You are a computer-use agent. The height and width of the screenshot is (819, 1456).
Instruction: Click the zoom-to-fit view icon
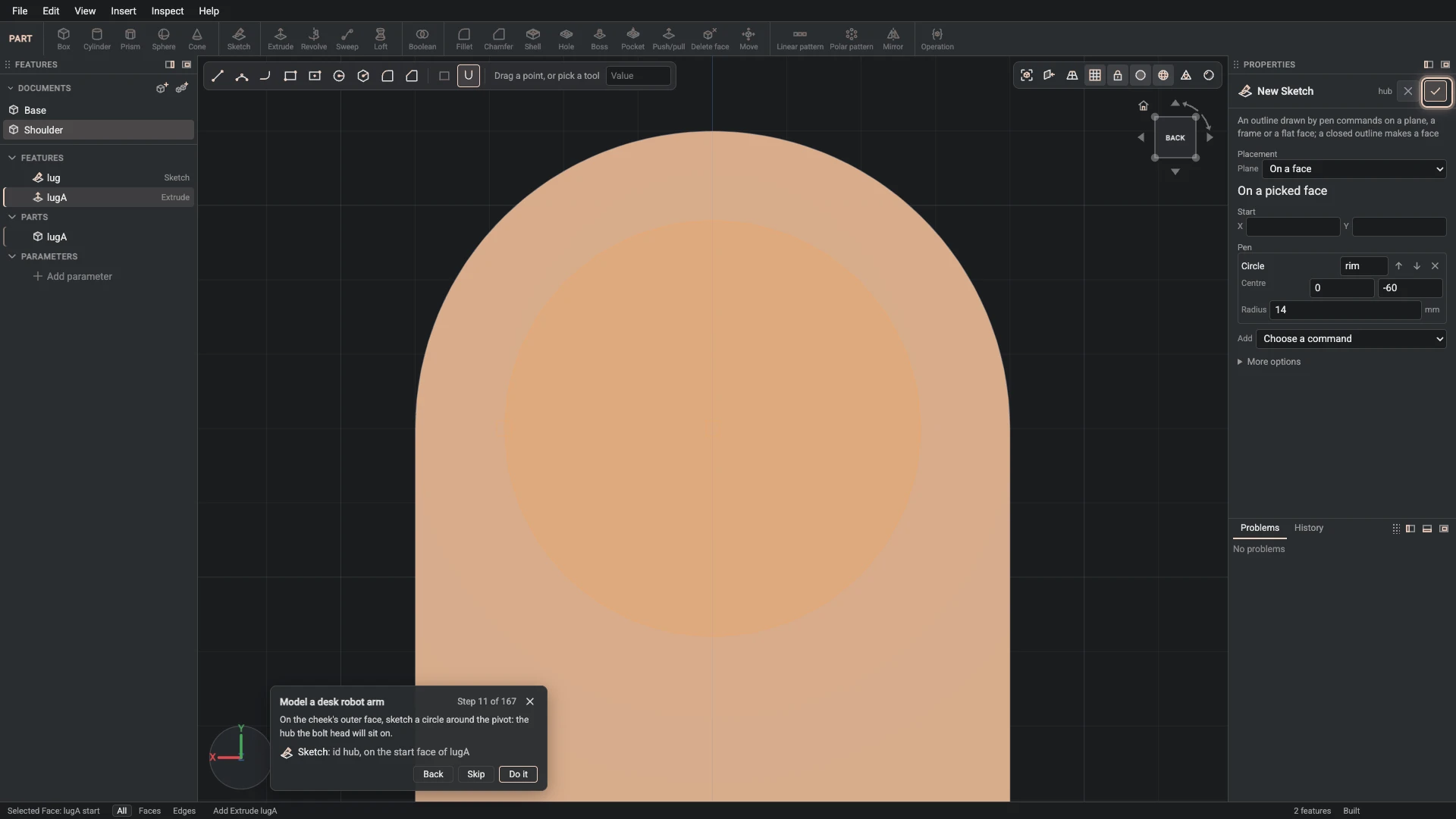pos(1027,75)
